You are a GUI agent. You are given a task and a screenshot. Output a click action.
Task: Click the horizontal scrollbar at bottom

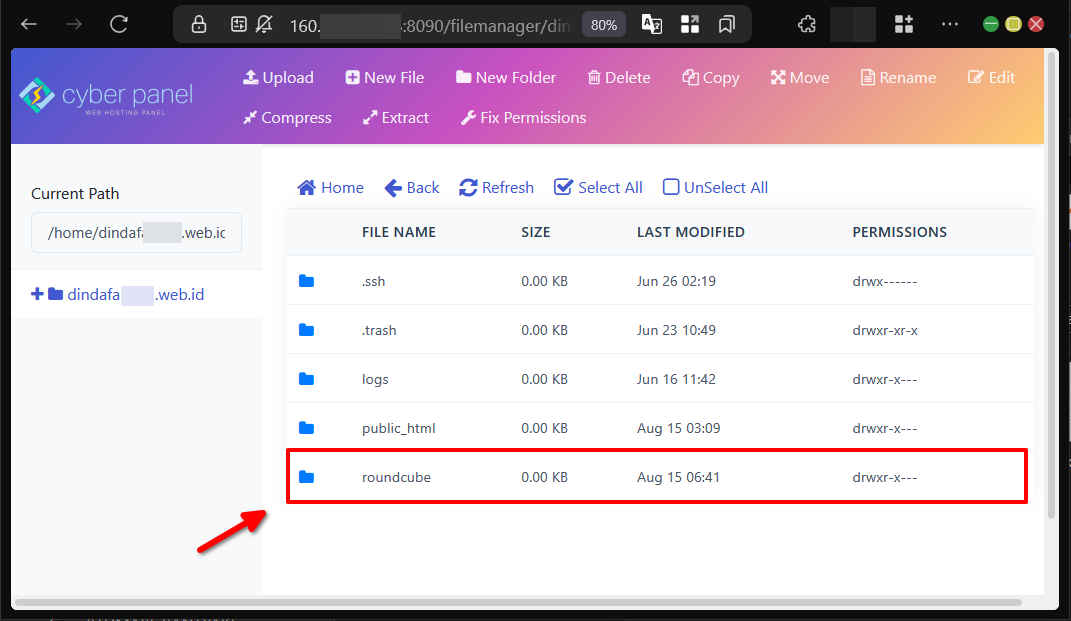pyautogui.click(x=518, y=603)
